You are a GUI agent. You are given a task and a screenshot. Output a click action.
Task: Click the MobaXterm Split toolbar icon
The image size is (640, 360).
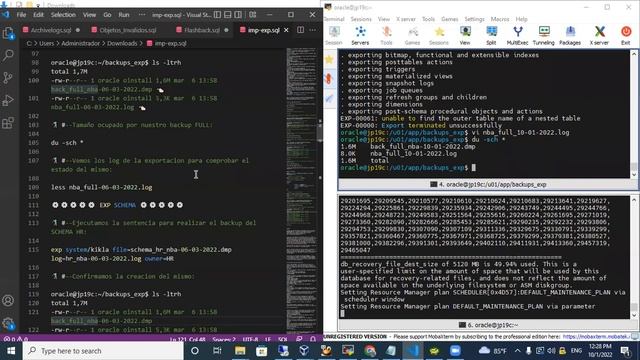pos(491,36)
